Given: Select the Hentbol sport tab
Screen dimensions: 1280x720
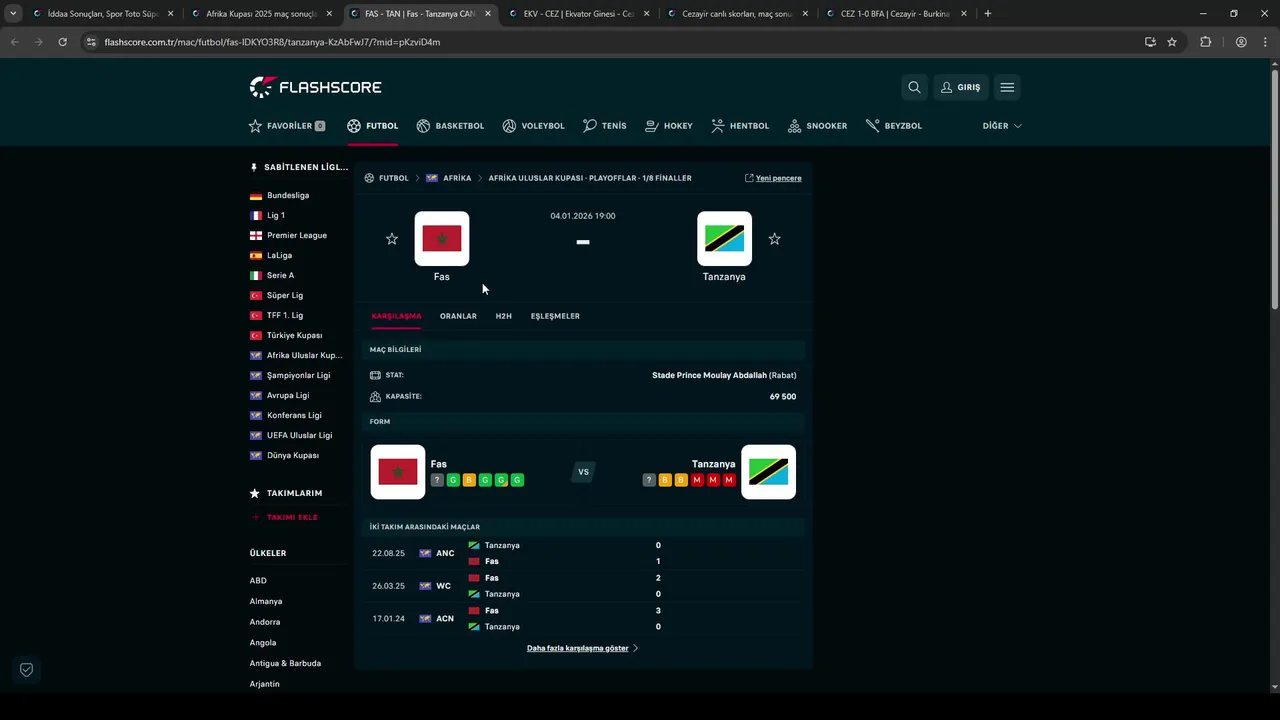Looking at the screenshot, I should [740, 126].
